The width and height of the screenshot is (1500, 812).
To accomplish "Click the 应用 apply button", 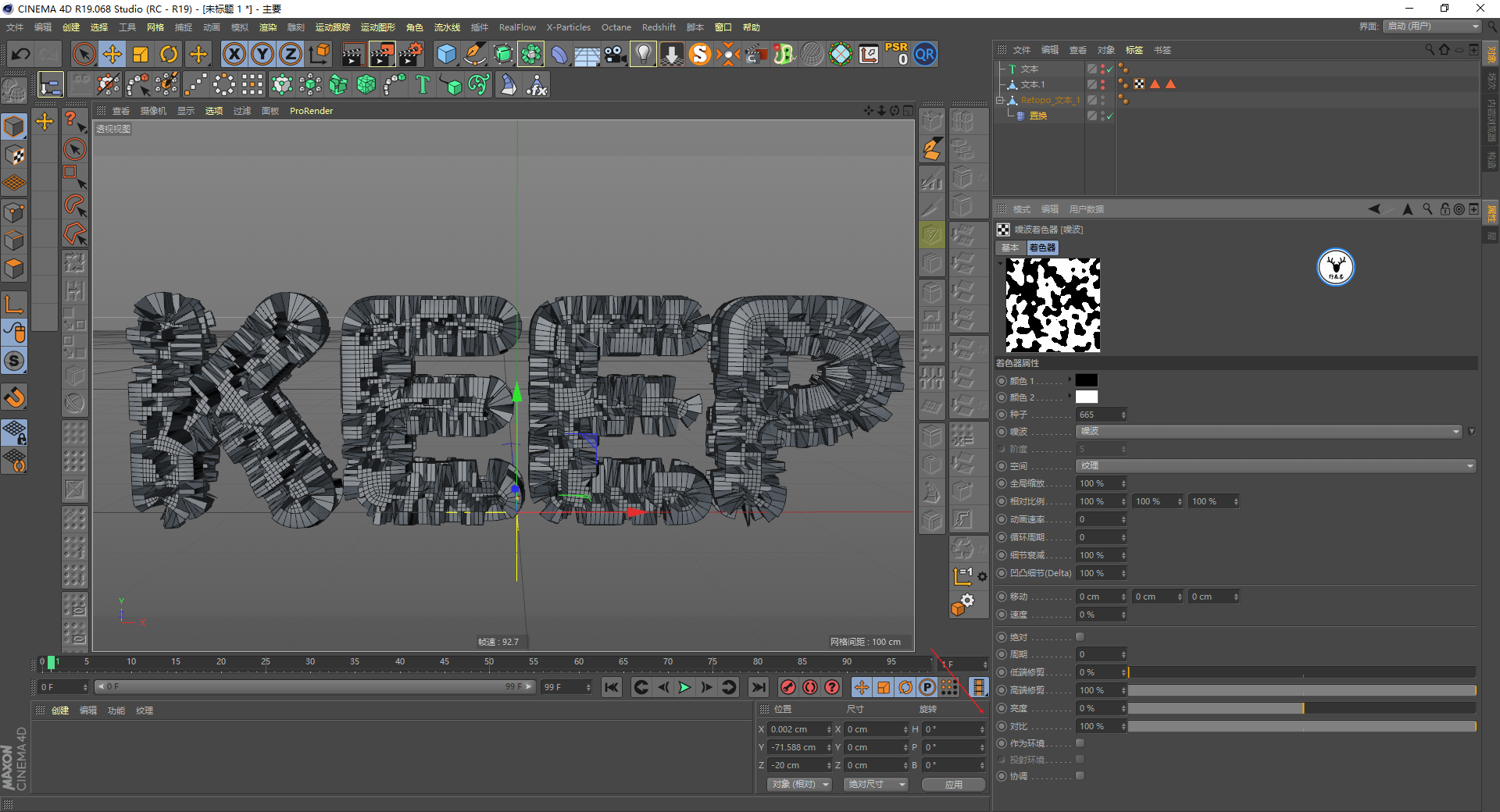I will [953, 785].
